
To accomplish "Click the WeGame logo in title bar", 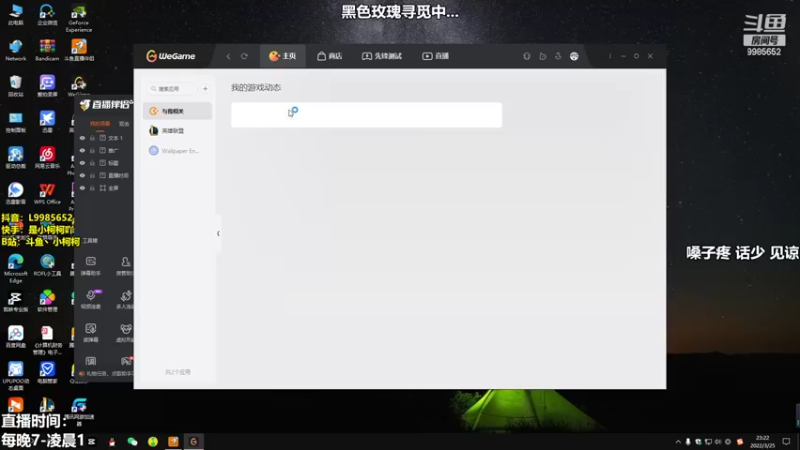I will click(x=170, y=56).
